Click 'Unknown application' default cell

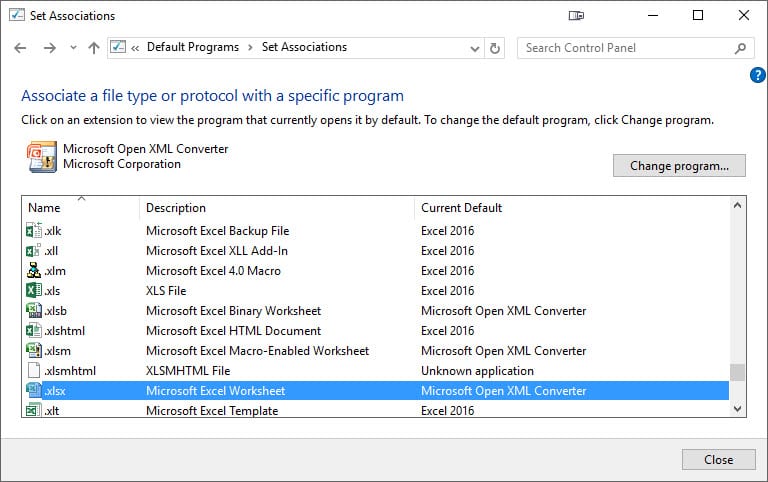478,371
